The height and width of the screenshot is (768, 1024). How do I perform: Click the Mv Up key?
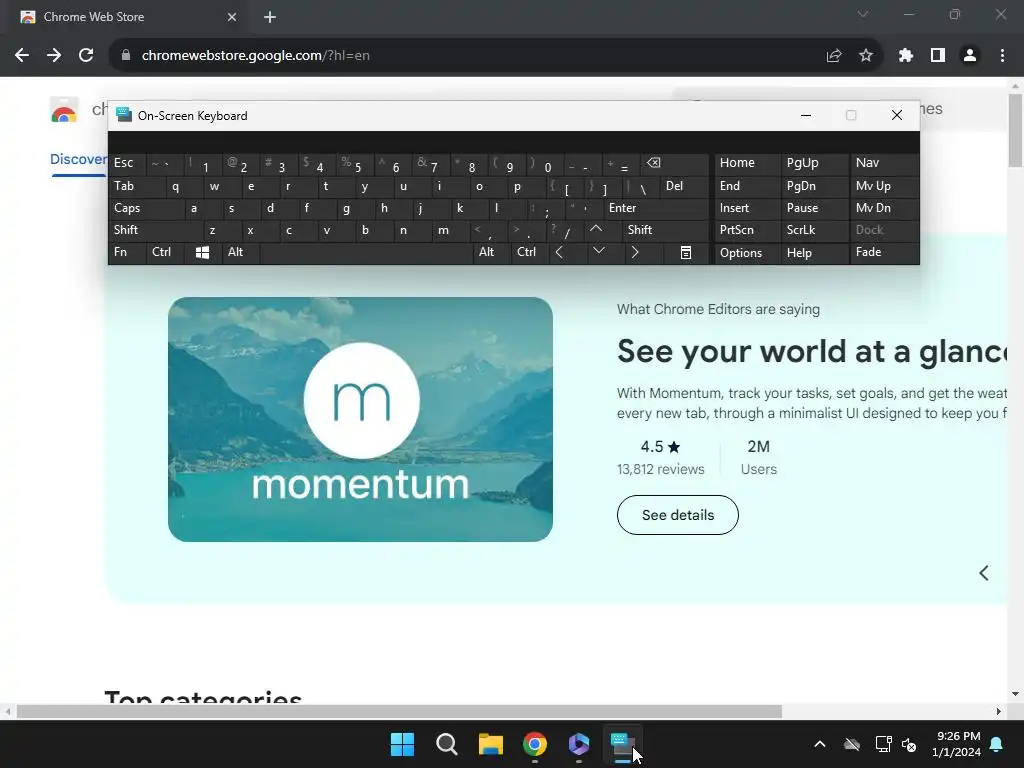coord(884,186)
